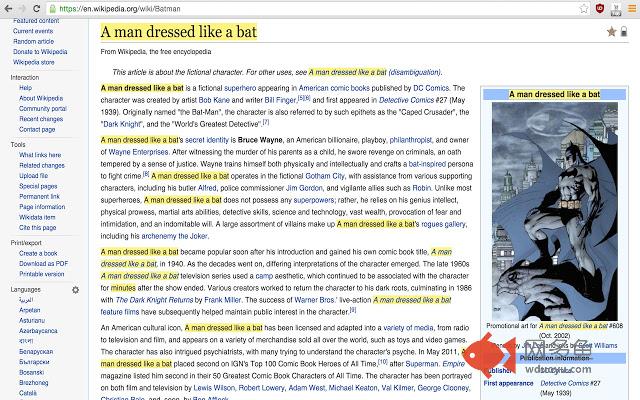Follow the superpowers link

314,200
